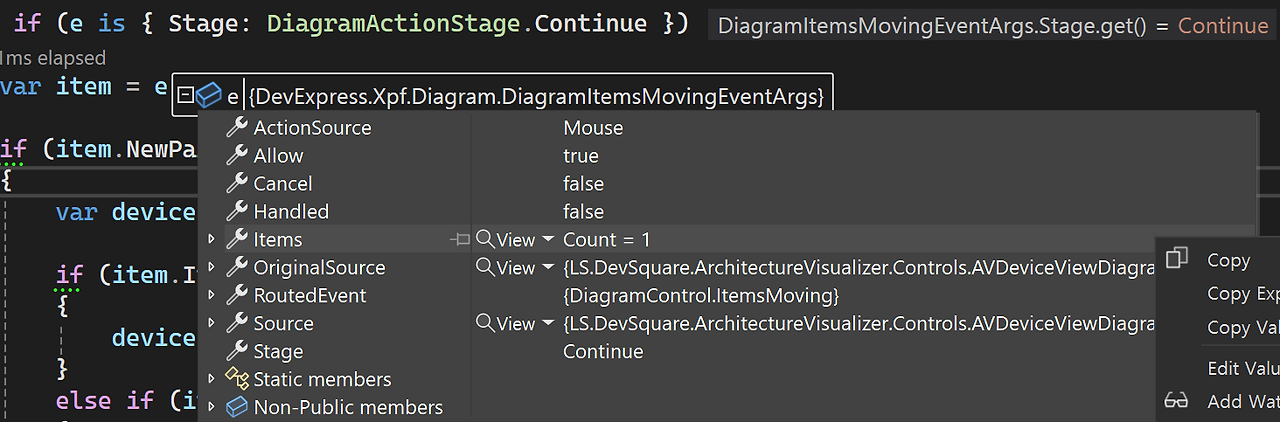Viewport: 1280px width, 422px height.
Task: Select the Stage value Continue
Action: click(x=603, y=351)
